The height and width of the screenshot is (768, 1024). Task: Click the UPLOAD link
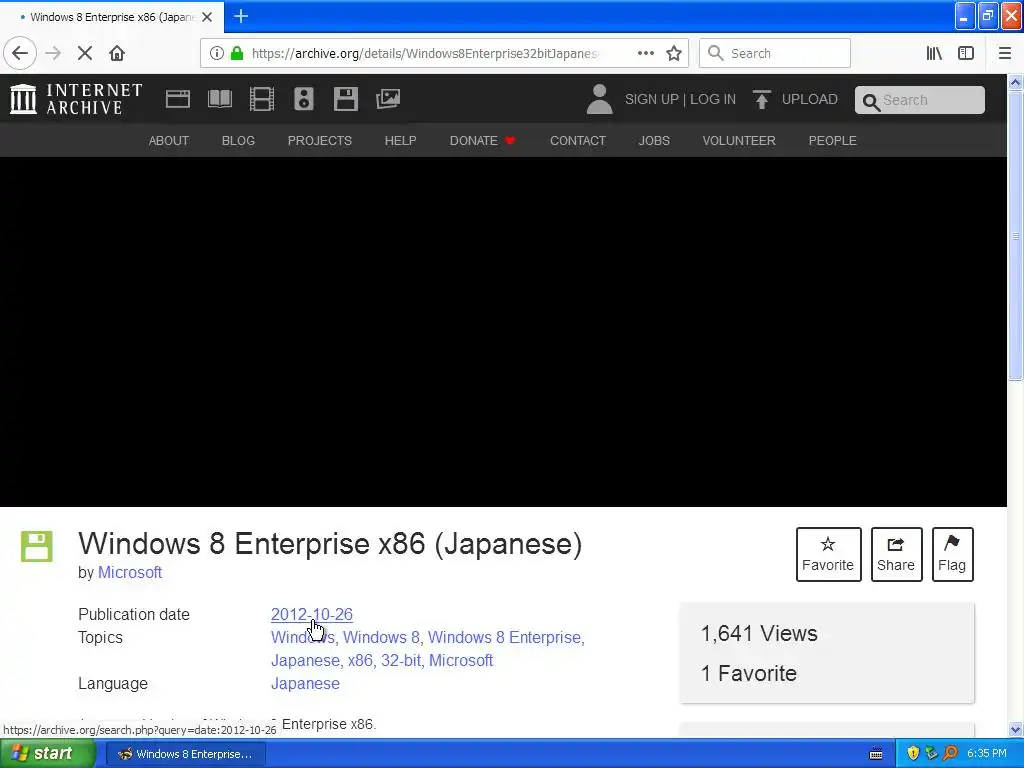pos(809,99)
